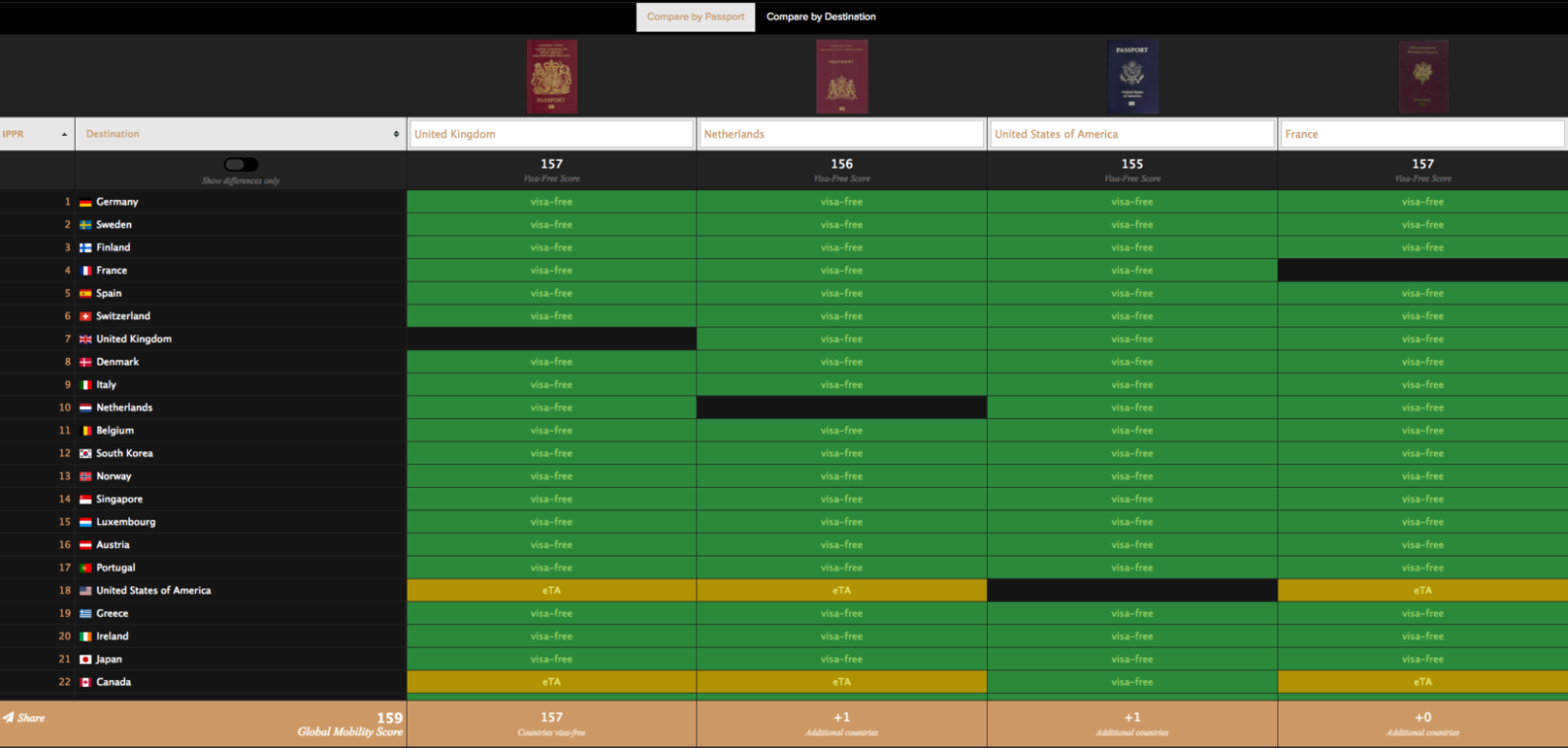Click the Canada flag icon
1568x748 pixels.
(x=86, y=682)
